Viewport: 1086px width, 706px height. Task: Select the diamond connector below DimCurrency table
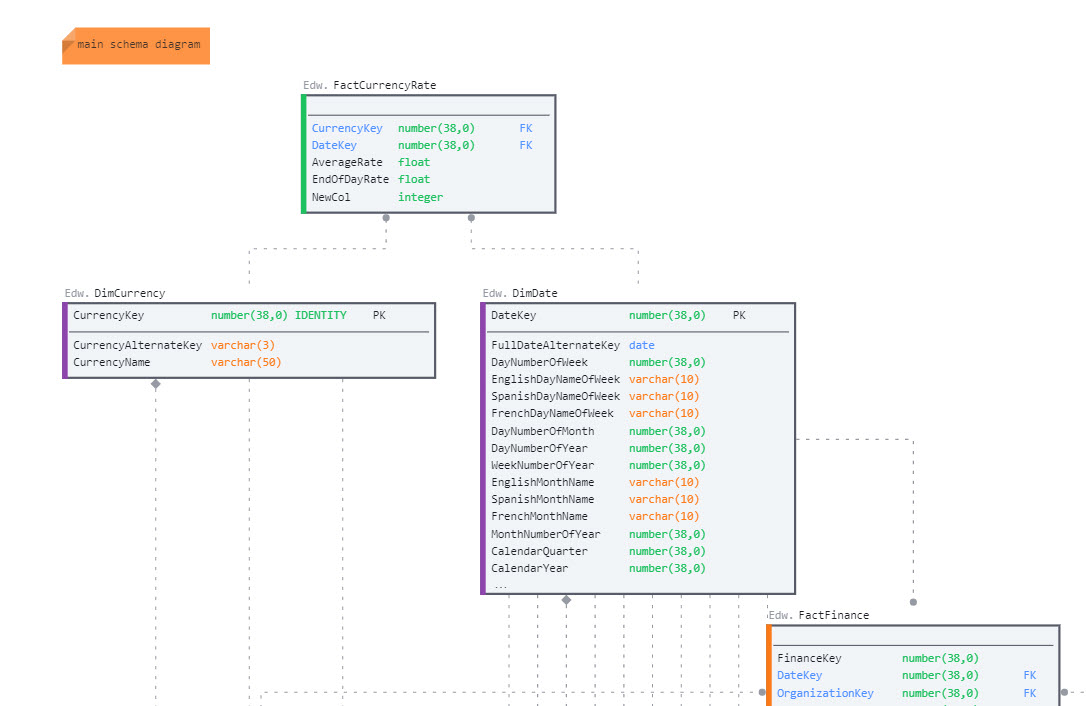coord(155,384)
